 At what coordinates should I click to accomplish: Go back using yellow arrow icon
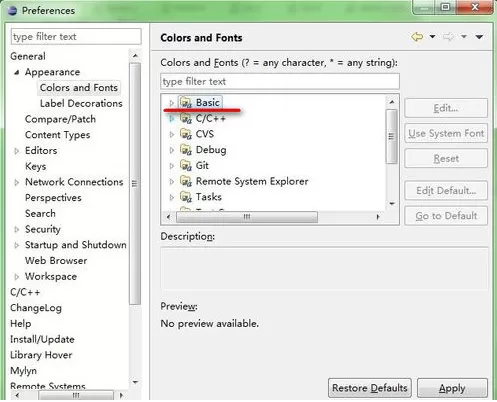coord(417,37)
